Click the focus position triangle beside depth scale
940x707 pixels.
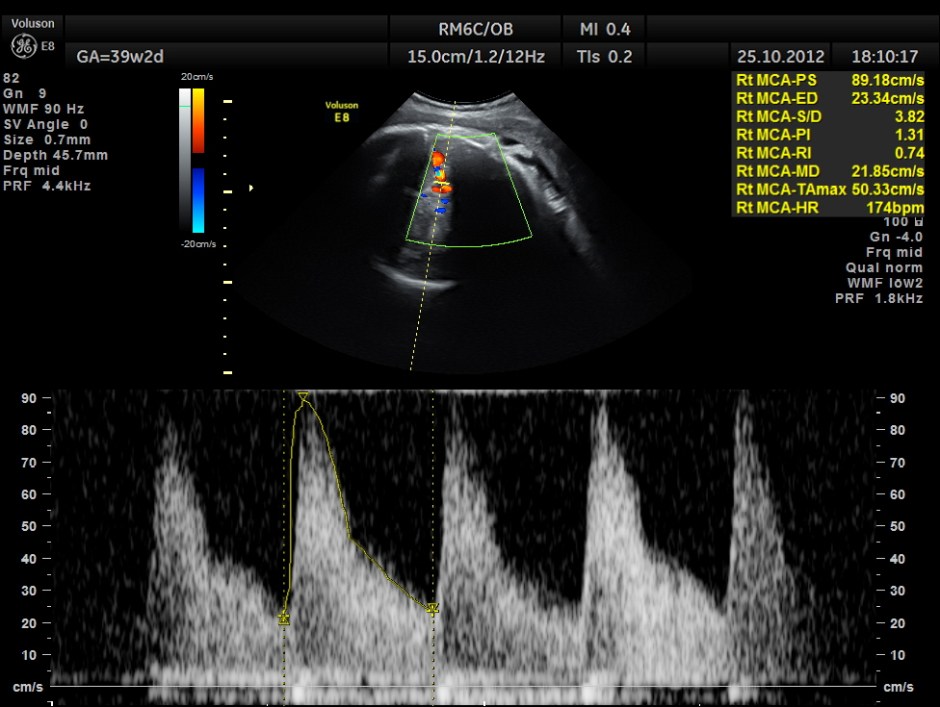point(251,187)
